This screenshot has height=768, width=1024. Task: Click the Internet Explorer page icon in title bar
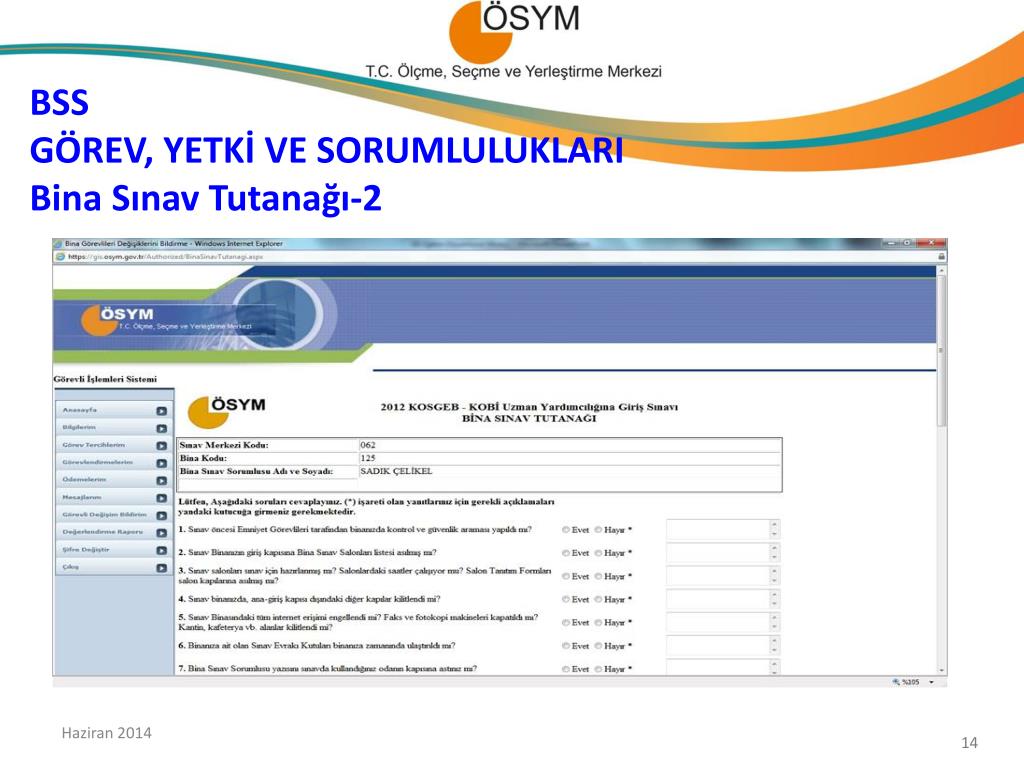coord(58,244)
